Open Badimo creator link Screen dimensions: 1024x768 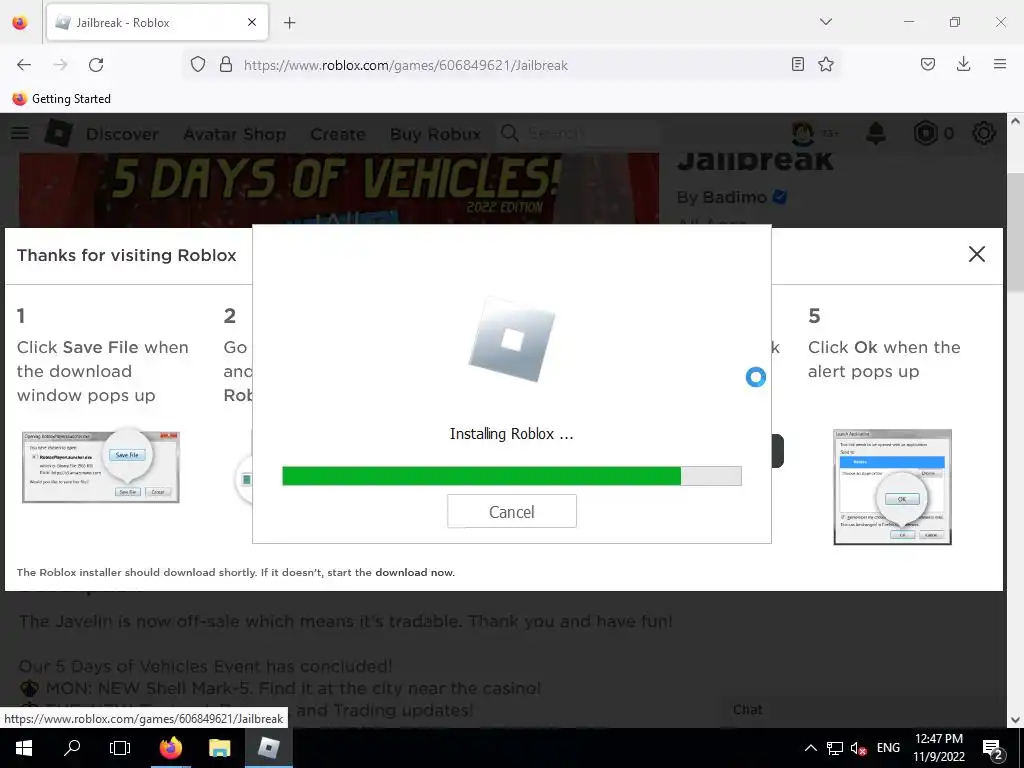point(734,197)
